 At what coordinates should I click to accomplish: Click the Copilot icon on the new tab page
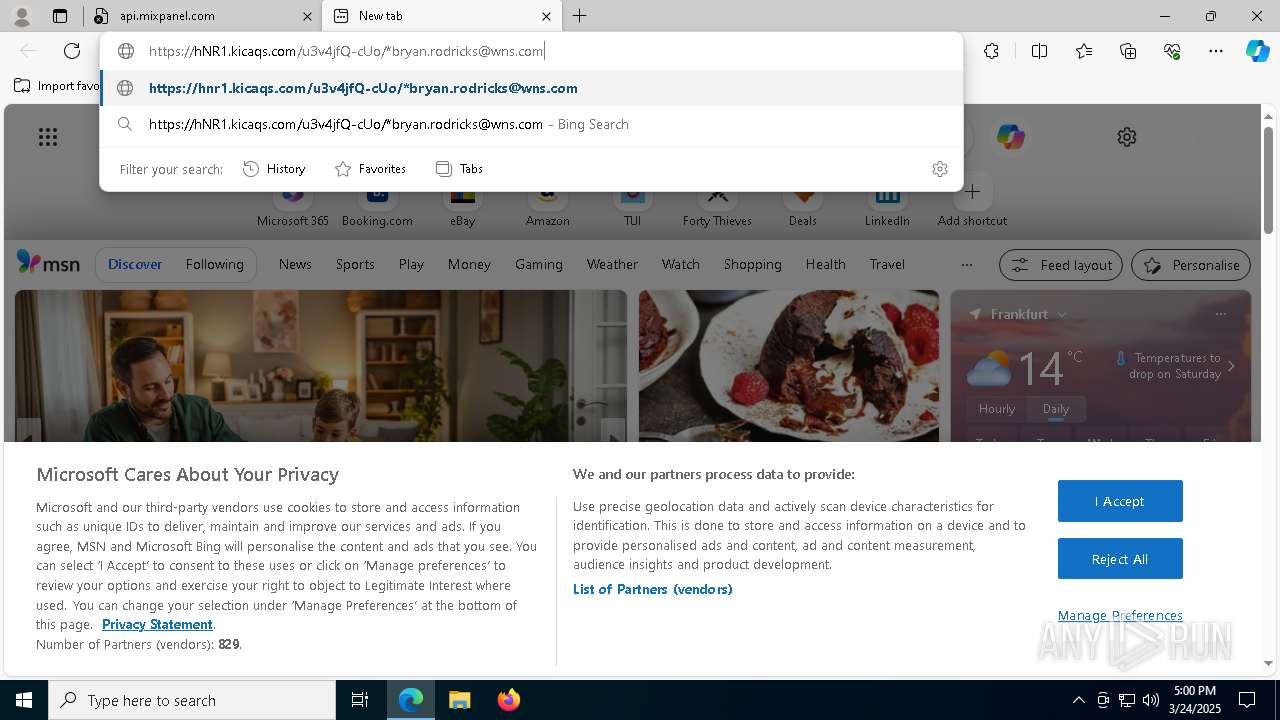[x=1010, y=137]
